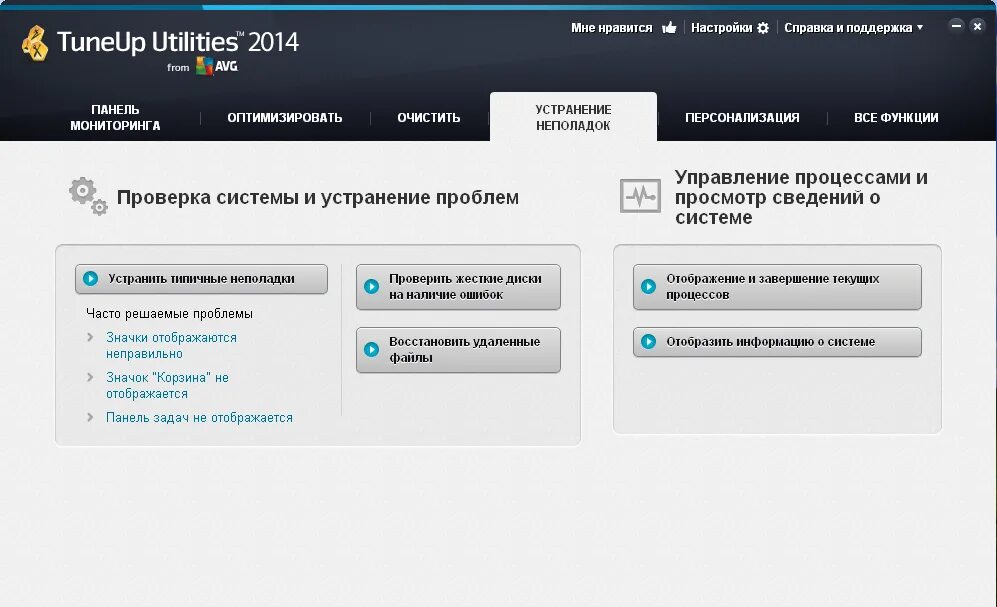Click play icon on Проверить жесткие диски
997x607 pixels.
point(371,287)
